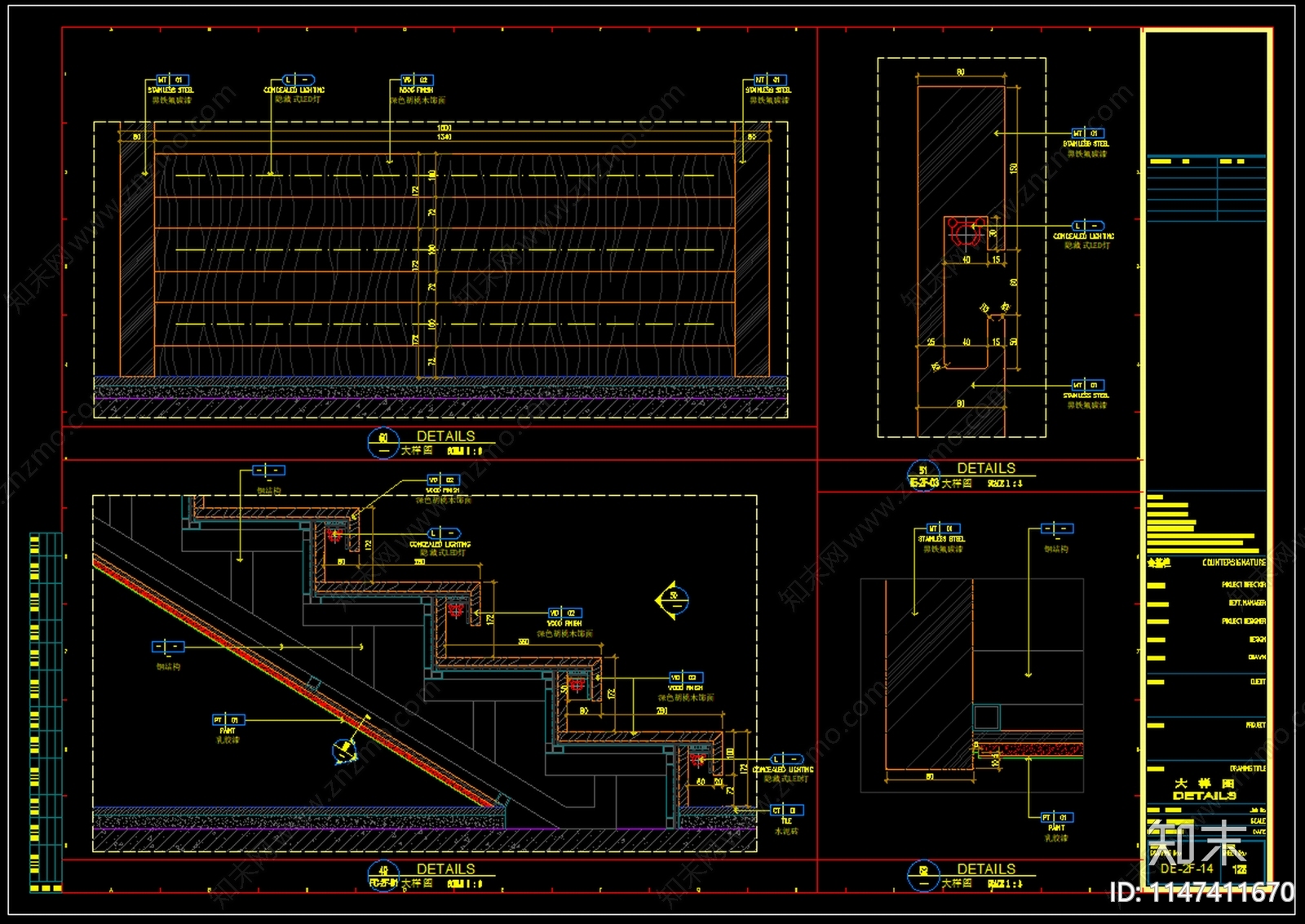Select the L concealed lighting tag in detail 51
This screenshot has height=924, width=1305.
1087,226
